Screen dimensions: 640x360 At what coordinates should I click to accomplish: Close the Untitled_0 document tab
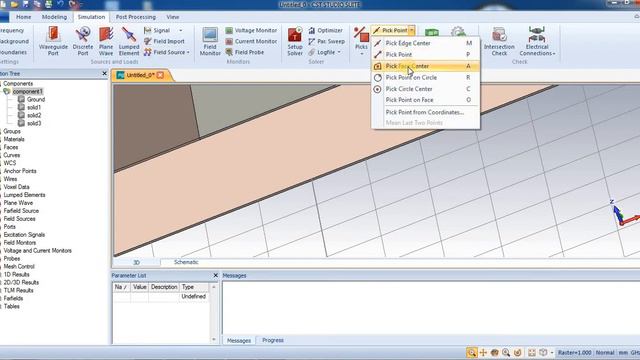click(160, 75)
